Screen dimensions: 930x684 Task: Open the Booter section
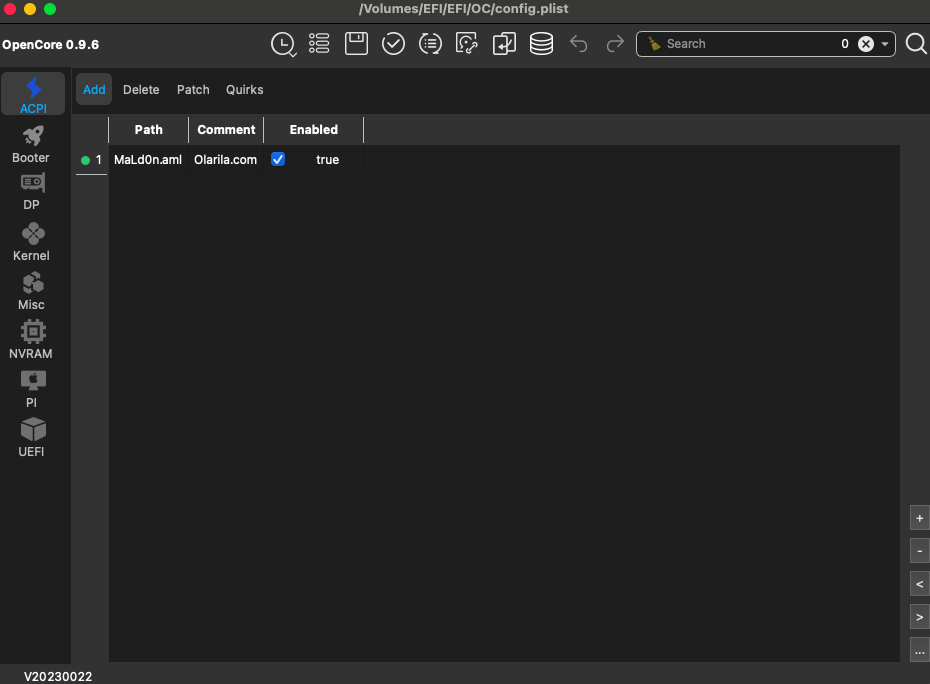coord(31,144)
